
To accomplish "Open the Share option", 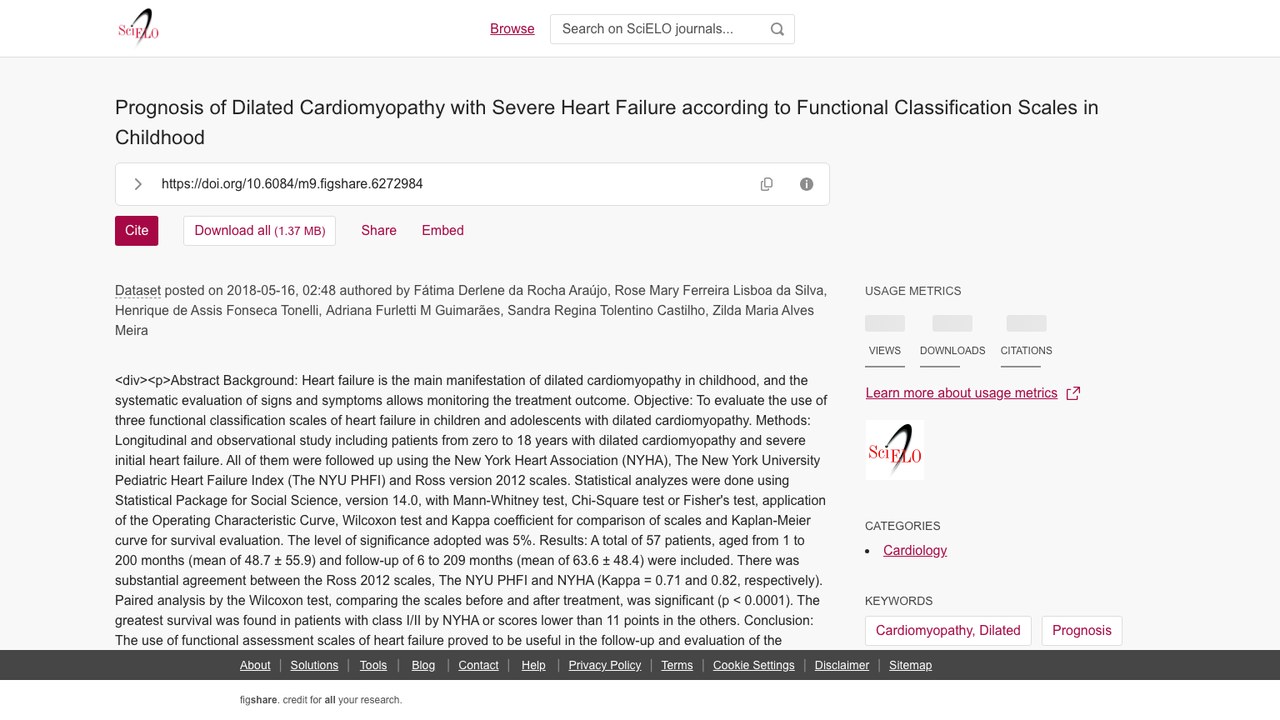I will pyautogui.click(x=379, y=230).
